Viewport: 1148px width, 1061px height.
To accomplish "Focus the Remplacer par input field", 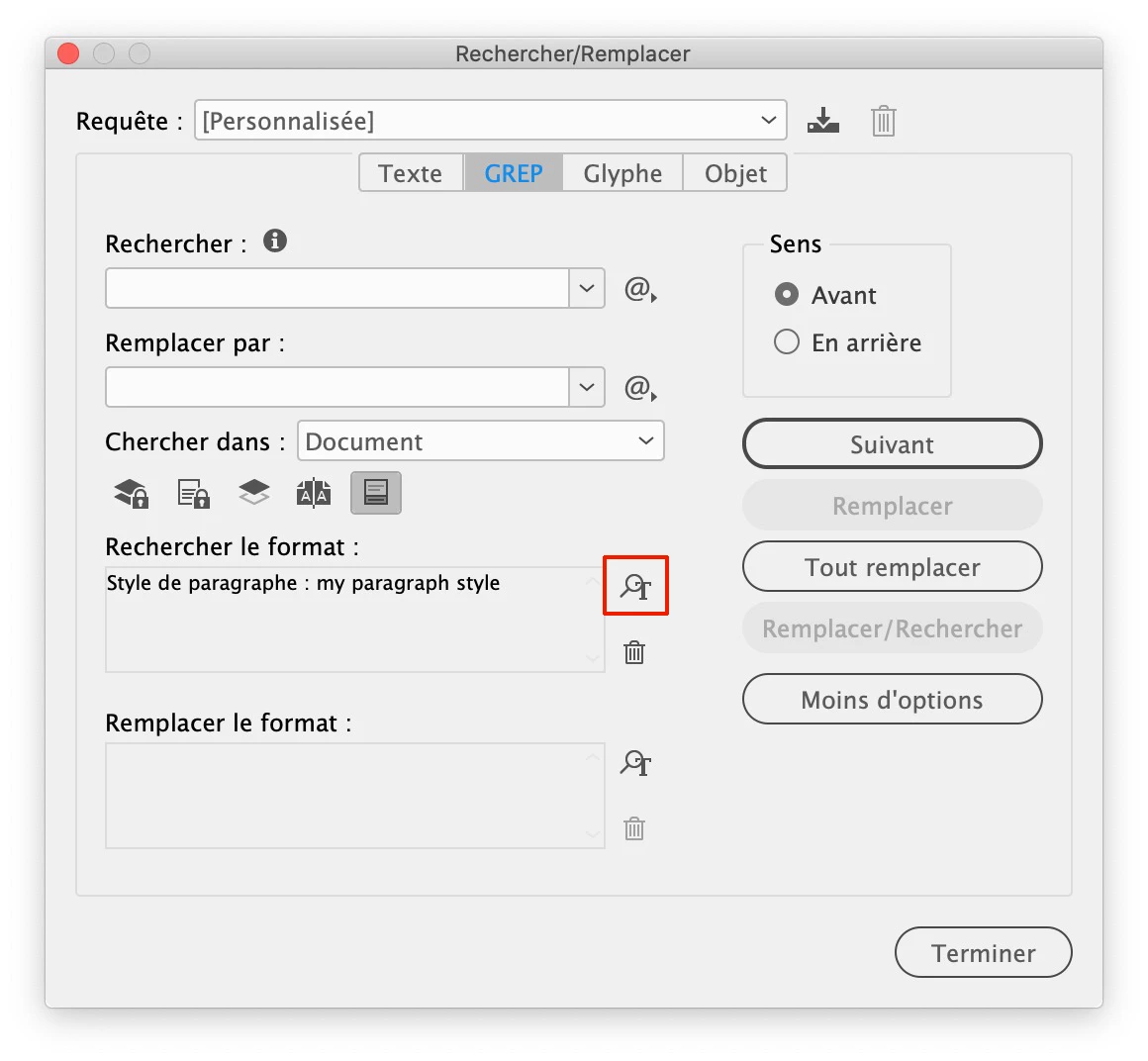I will pos(337,387).
